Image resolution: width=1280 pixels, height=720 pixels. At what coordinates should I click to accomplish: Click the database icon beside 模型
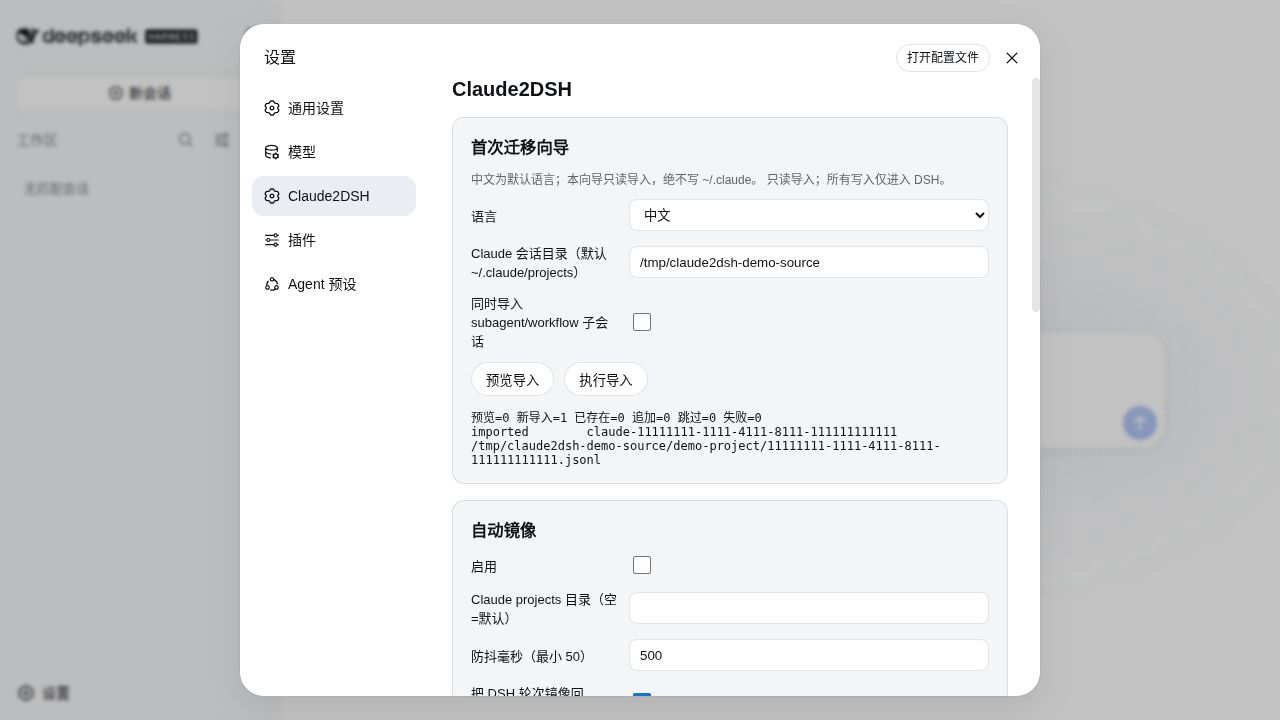272,152
